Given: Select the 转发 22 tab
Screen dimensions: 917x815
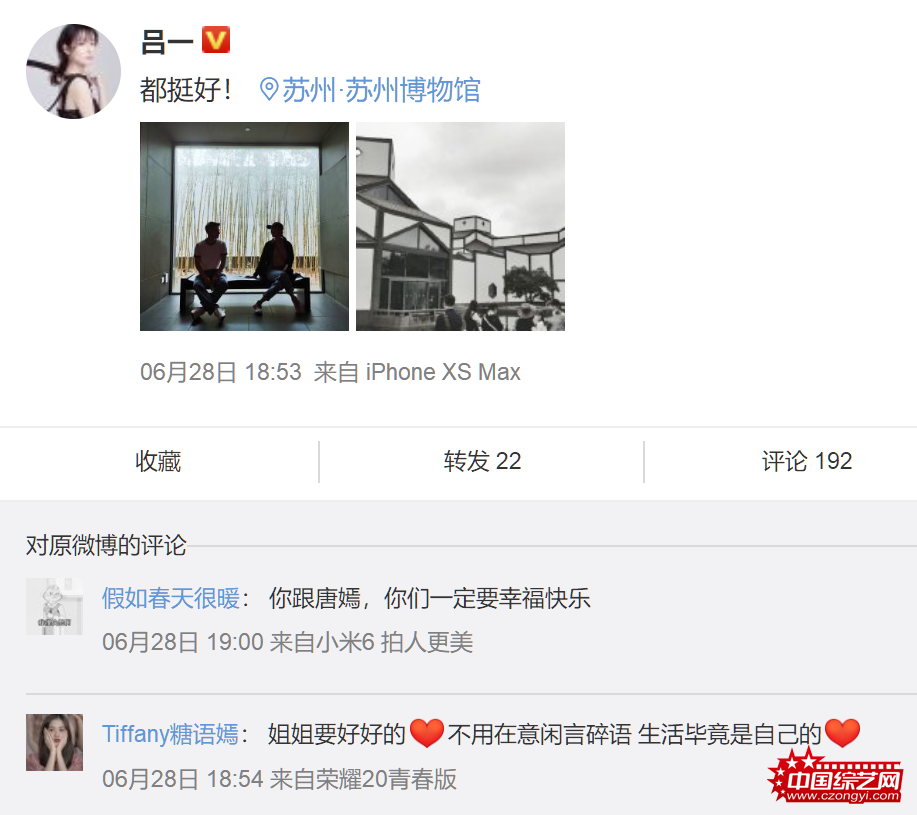Looking at the screenshot, I should [482, 461].
